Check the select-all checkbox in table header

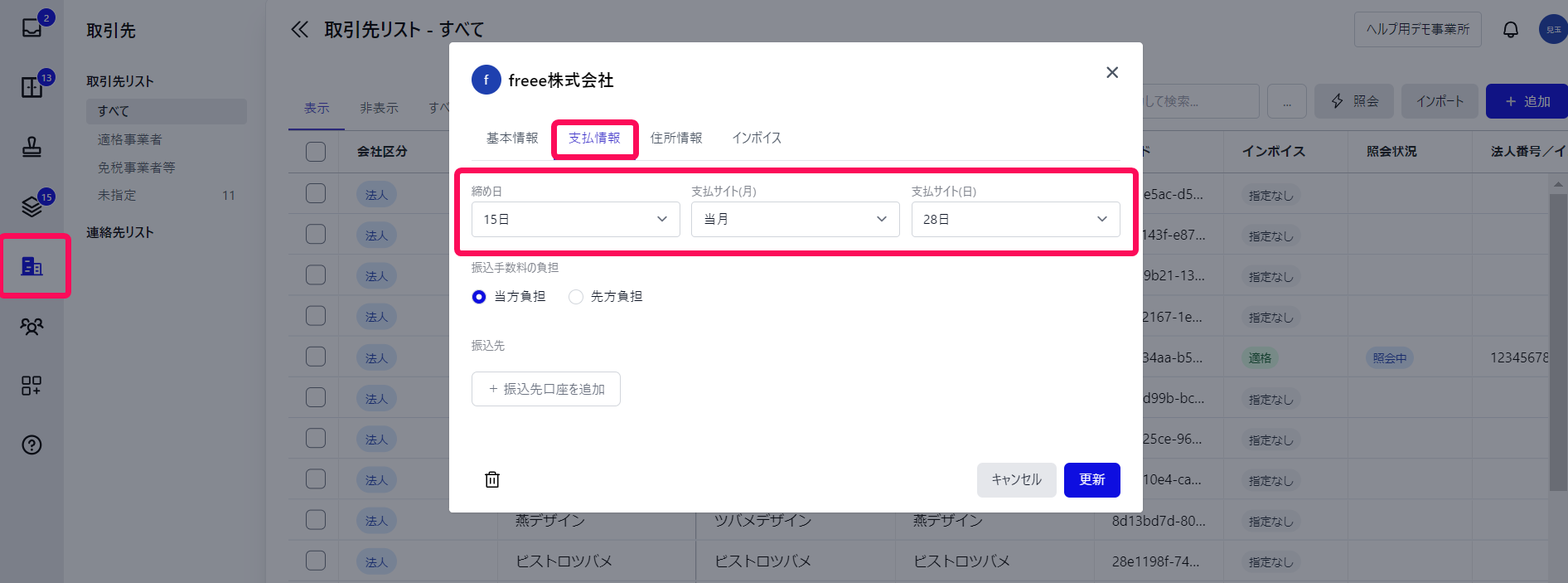pyautogui.click(x=316, y=152)
